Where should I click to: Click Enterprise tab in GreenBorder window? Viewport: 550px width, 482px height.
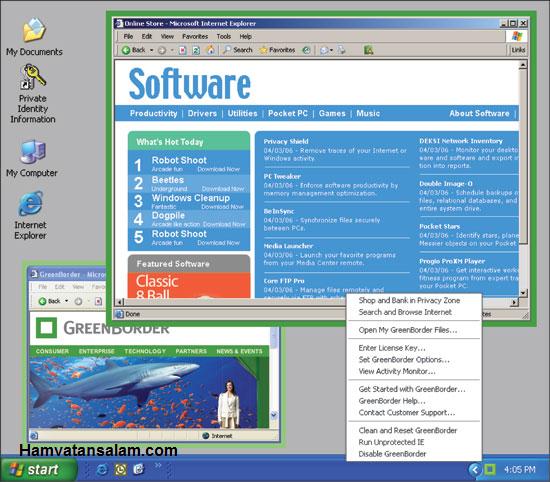point(96,351)
